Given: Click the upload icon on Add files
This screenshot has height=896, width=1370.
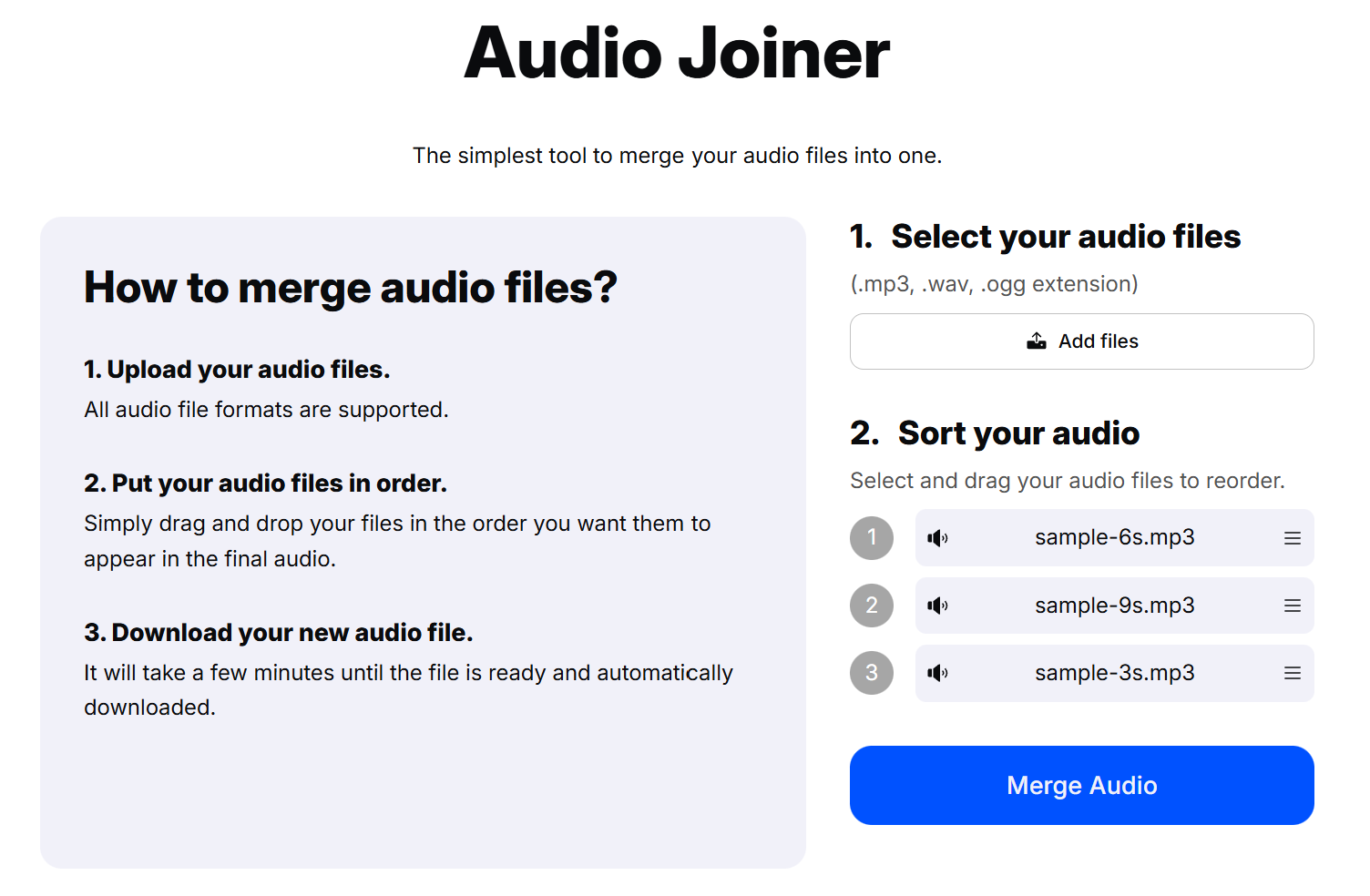Looking at the screenshot, I should pos(1037,340).
